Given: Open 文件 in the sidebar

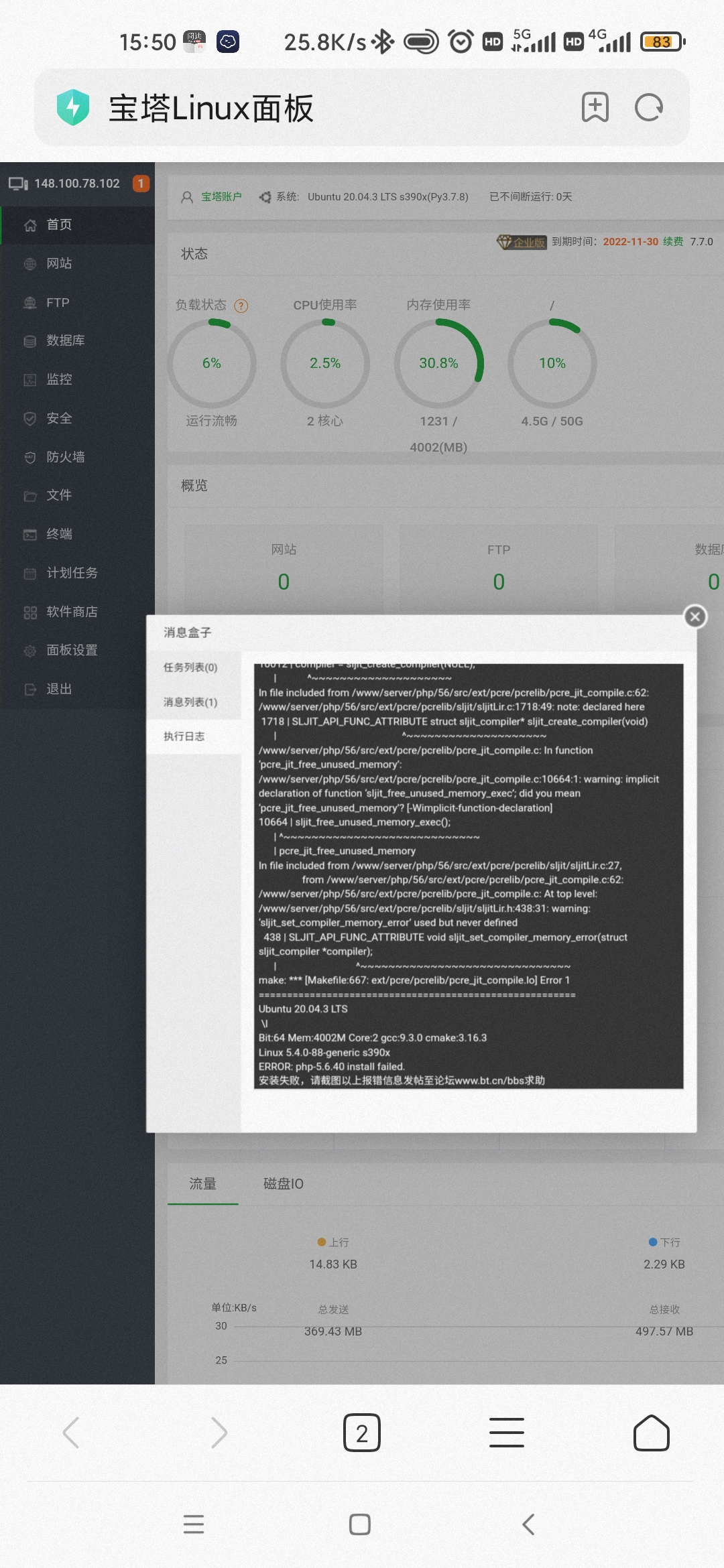Looking at the screenshot, I should (x=77, y=495).
